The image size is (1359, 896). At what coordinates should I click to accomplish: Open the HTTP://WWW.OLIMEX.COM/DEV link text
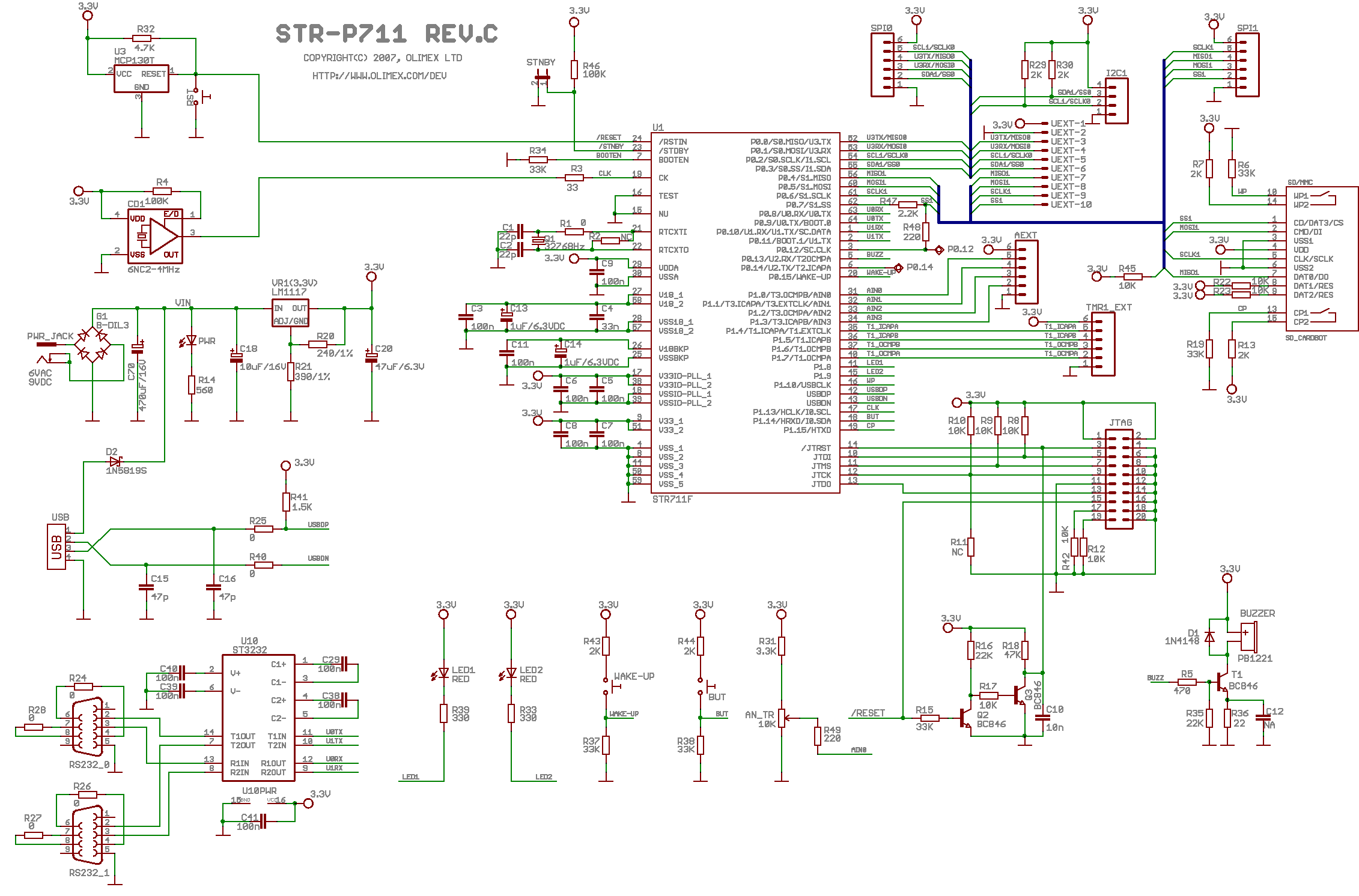pyautogui.click(x=379, y=76)
